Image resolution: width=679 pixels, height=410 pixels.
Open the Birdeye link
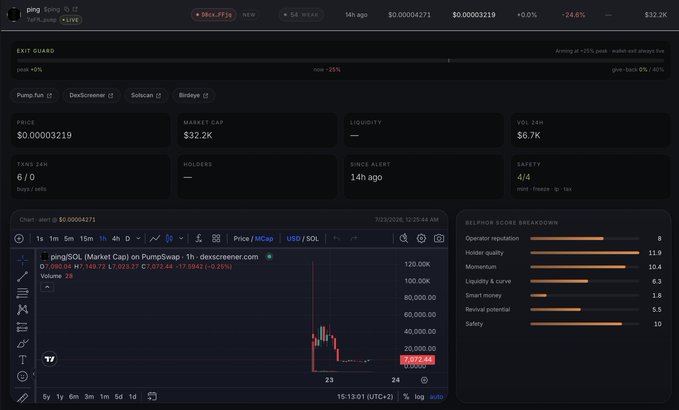click(193, 95)
